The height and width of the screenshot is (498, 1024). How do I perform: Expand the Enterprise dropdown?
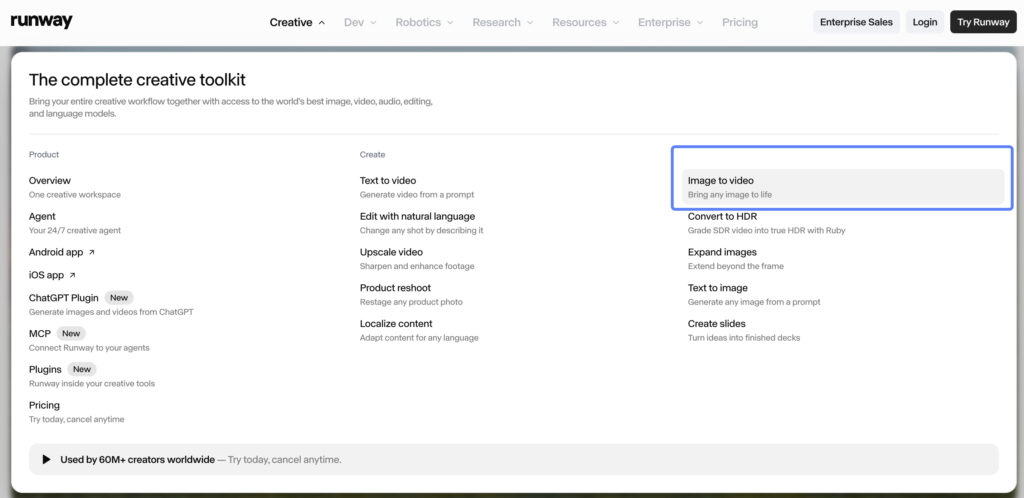click(671, 22)
